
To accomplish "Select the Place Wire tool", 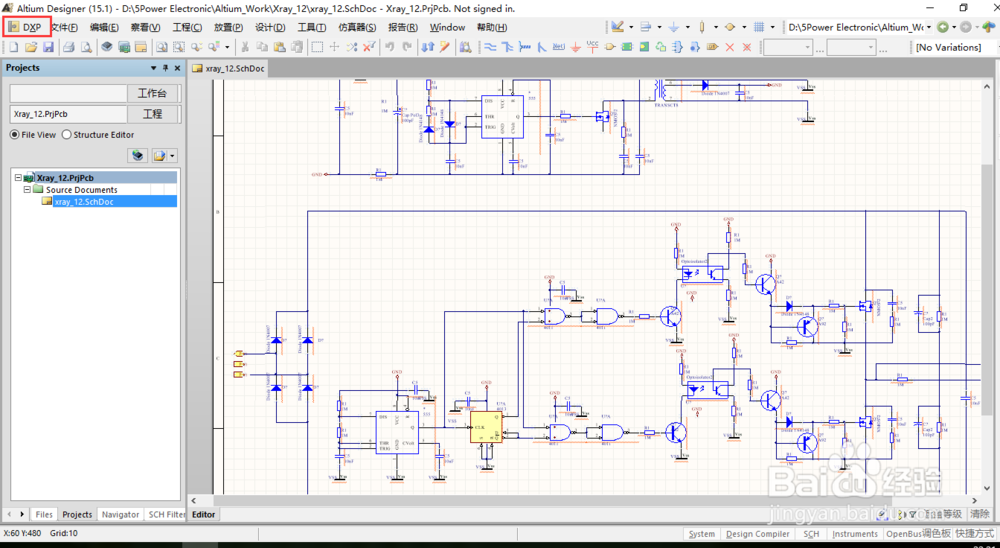I will pos(490,47).
